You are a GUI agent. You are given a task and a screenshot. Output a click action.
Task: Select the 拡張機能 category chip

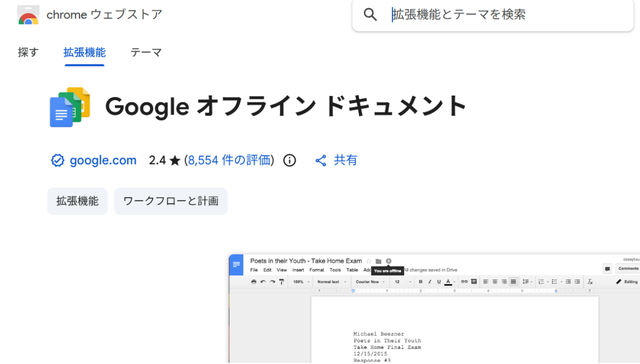tap(78, 201)
